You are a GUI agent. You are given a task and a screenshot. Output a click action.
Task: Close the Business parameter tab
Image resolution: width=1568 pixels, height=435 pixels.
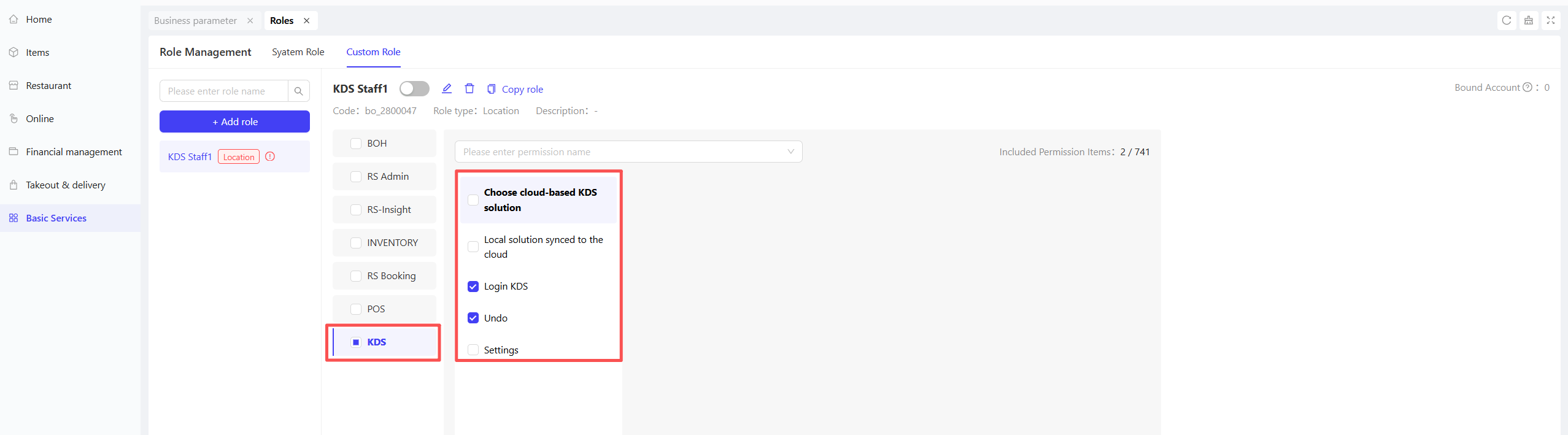click(250, 21)
